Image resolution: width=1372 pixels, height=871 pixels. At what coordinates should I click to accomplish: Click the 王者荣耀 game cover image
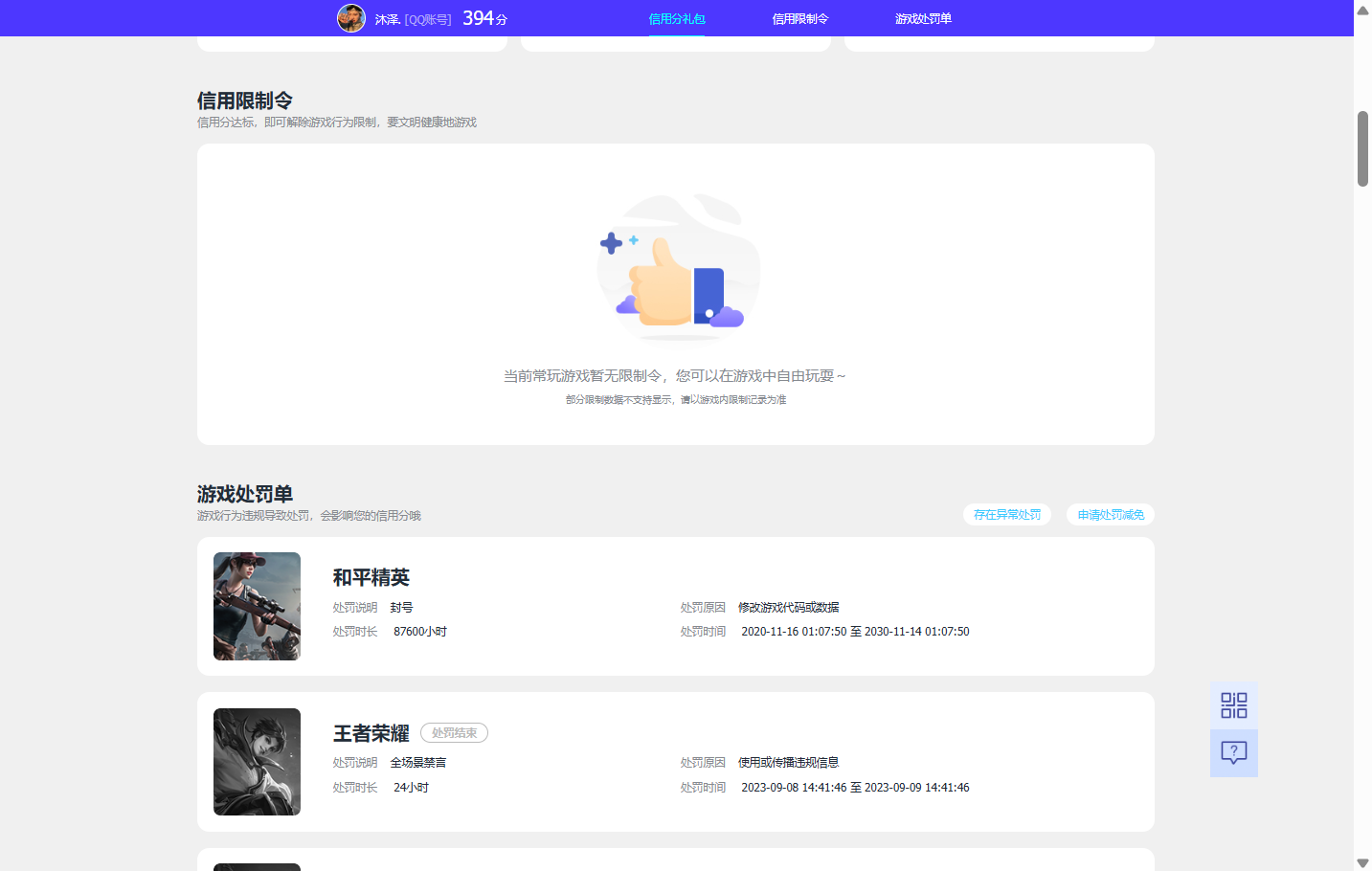pyautogui.click(x=257, y=761)
